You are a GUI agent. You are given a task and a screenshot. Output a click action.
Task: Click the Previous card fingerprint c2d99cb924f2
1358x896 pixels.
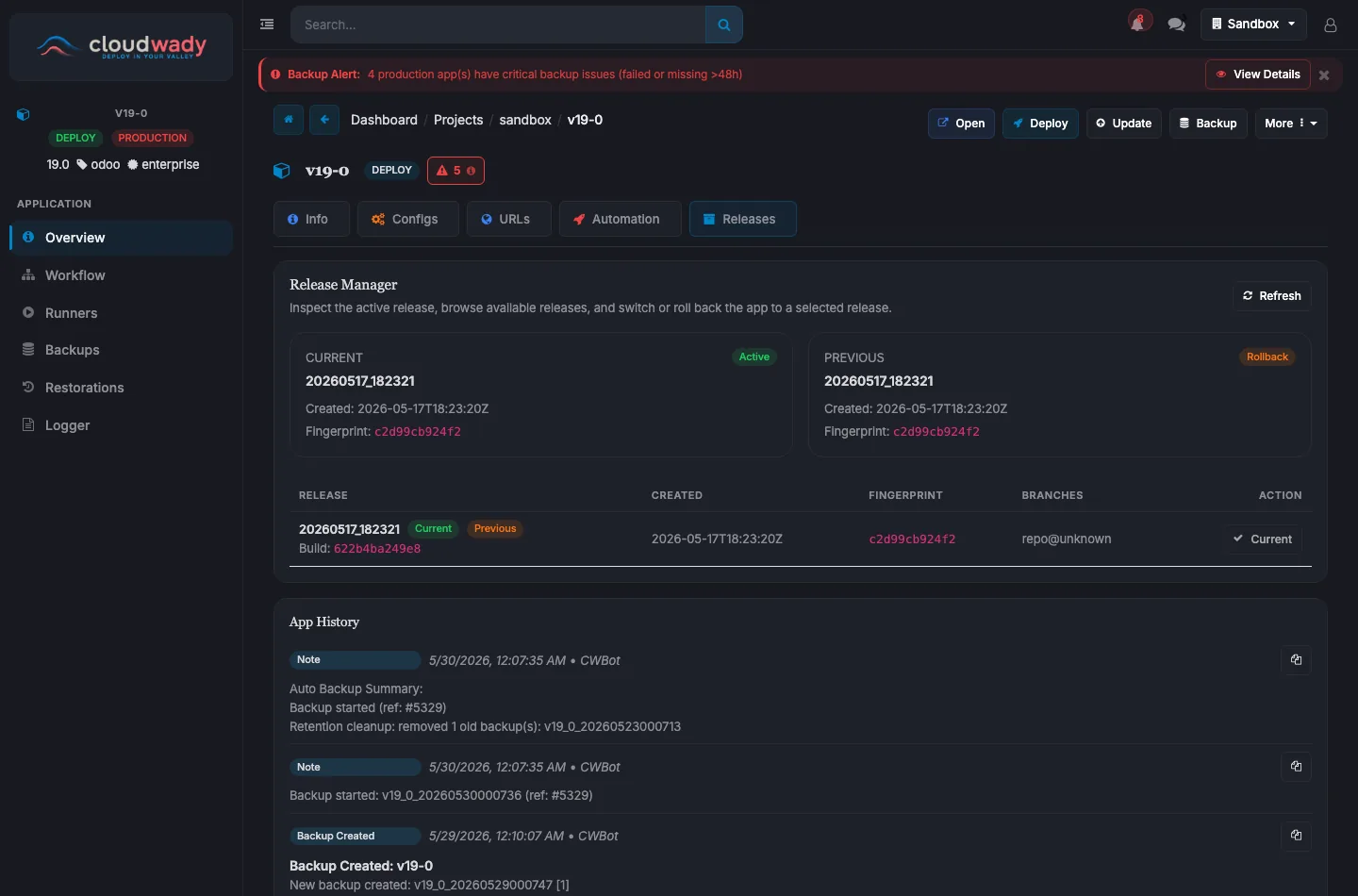936,432
